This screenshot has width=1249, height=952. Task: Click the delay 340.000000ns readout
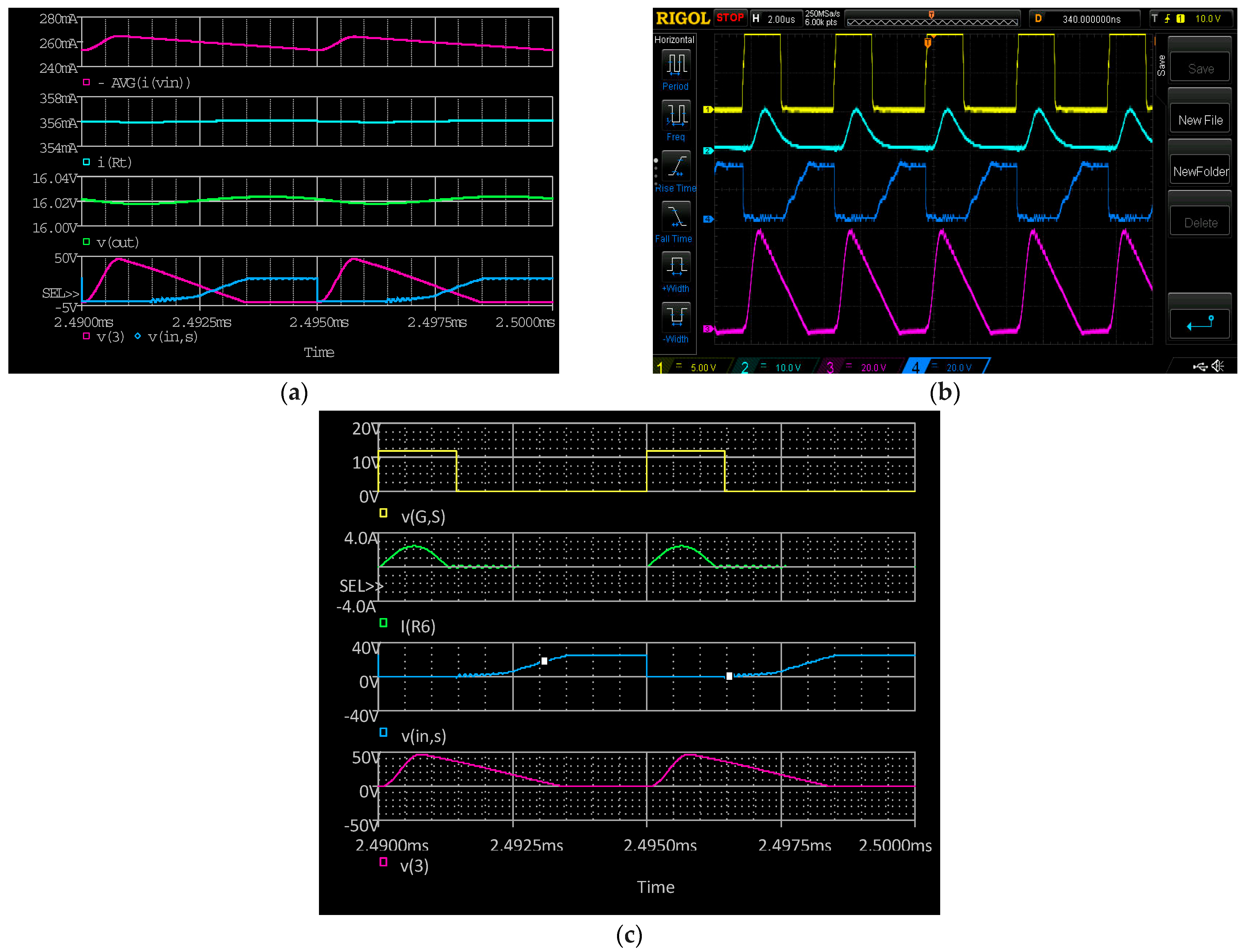click(1091, 19)
